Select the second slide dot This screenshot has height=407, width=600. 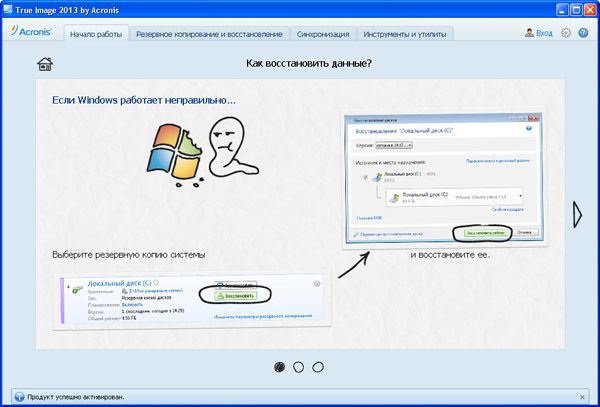pos(298,367)
